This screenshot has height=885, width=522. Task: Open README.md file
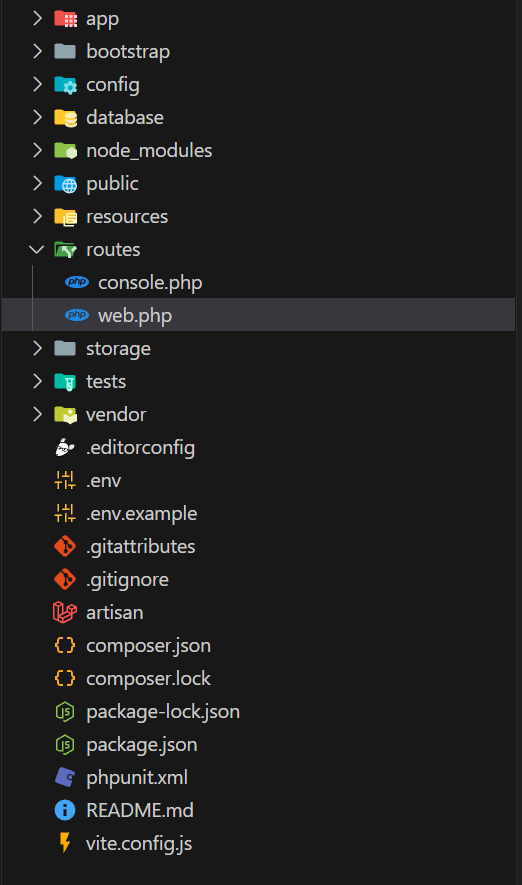[x=140, y=810]
